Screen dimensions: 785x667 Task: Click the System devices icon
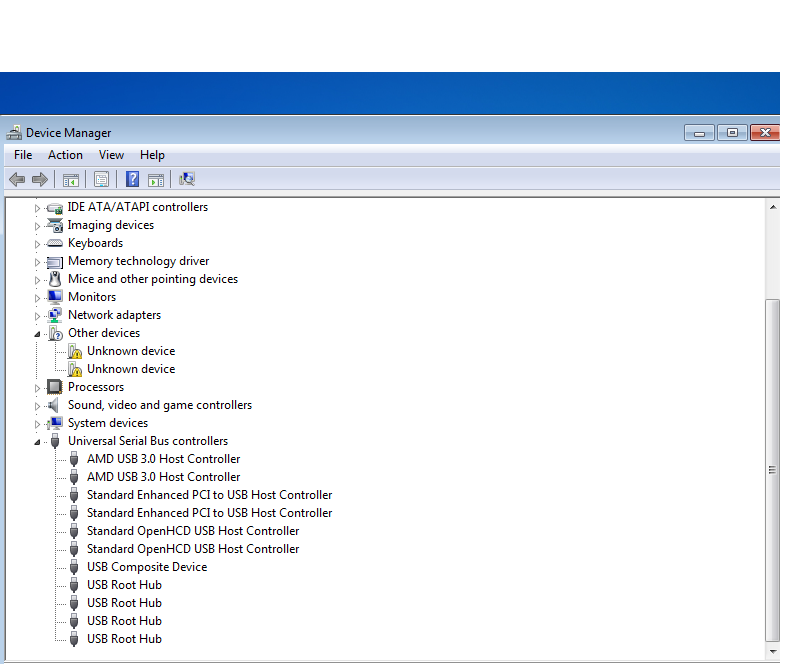55,424
